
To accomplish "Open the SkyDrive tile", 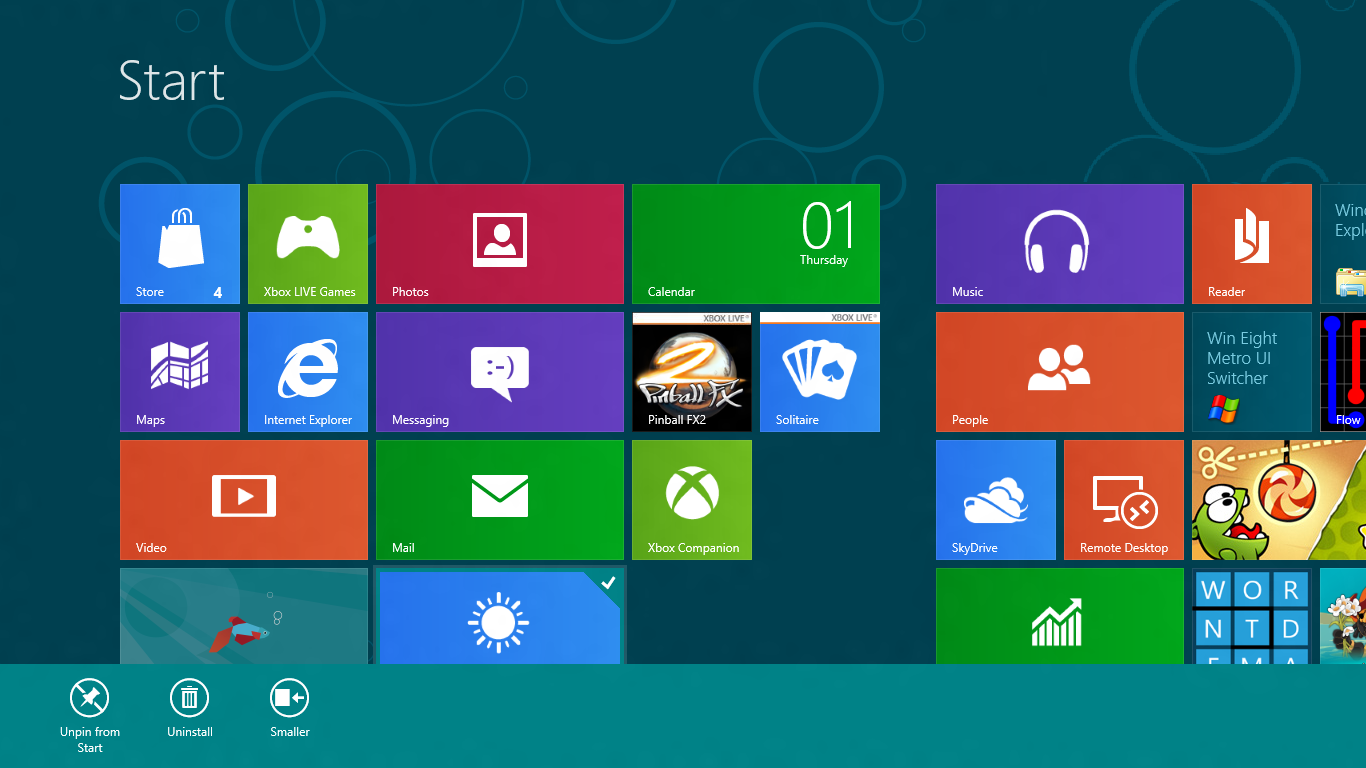I will pyautogui.click(x=996, y=500).
